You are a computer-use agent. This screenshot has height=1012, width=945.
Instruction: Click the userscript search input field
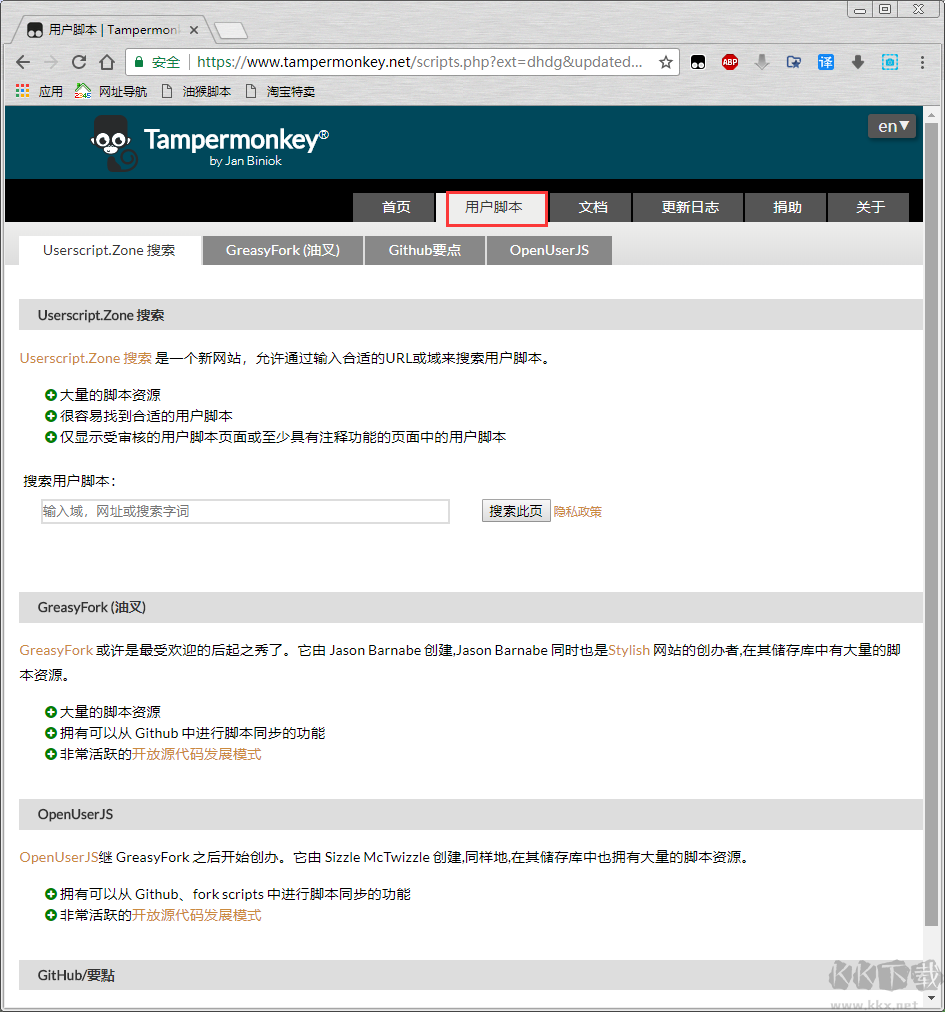coord(245,511)
